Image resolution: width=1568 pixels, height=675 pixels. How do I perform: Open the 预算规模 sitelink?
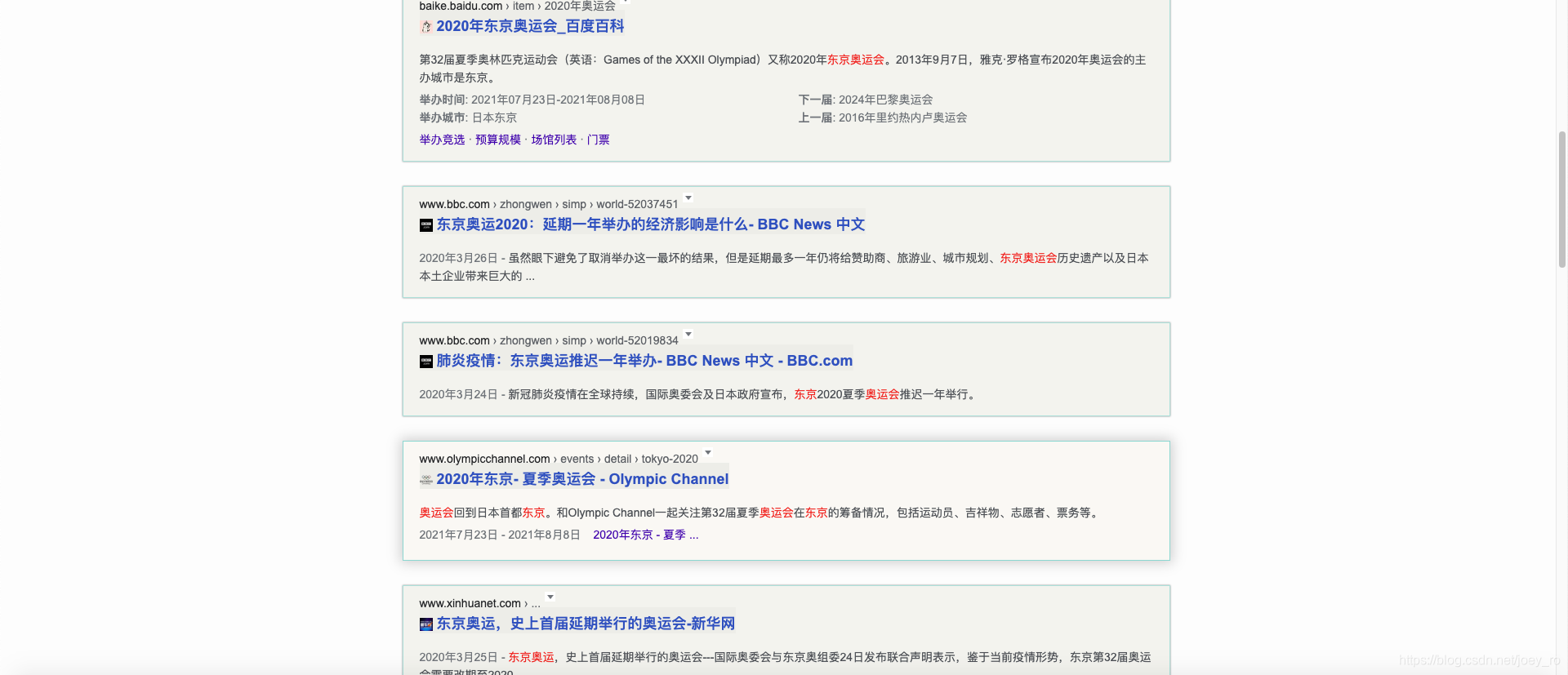(498, 140)
